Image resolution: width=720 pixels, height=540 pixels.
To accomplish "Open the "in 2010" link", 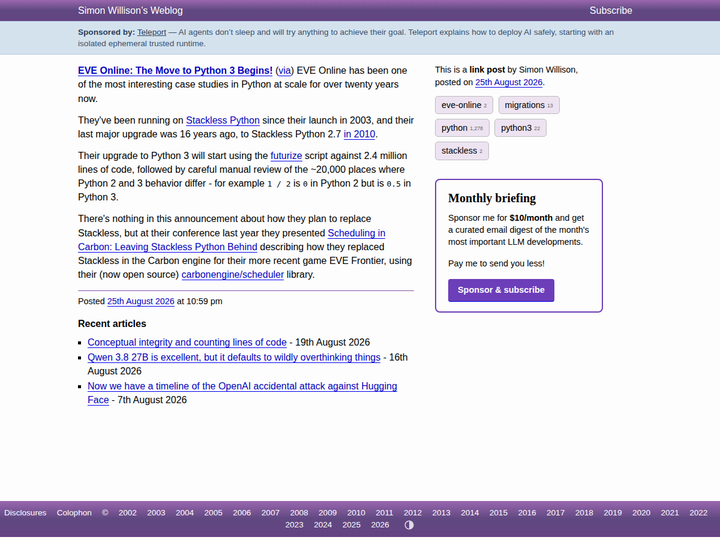I will [x=359, y=134].
